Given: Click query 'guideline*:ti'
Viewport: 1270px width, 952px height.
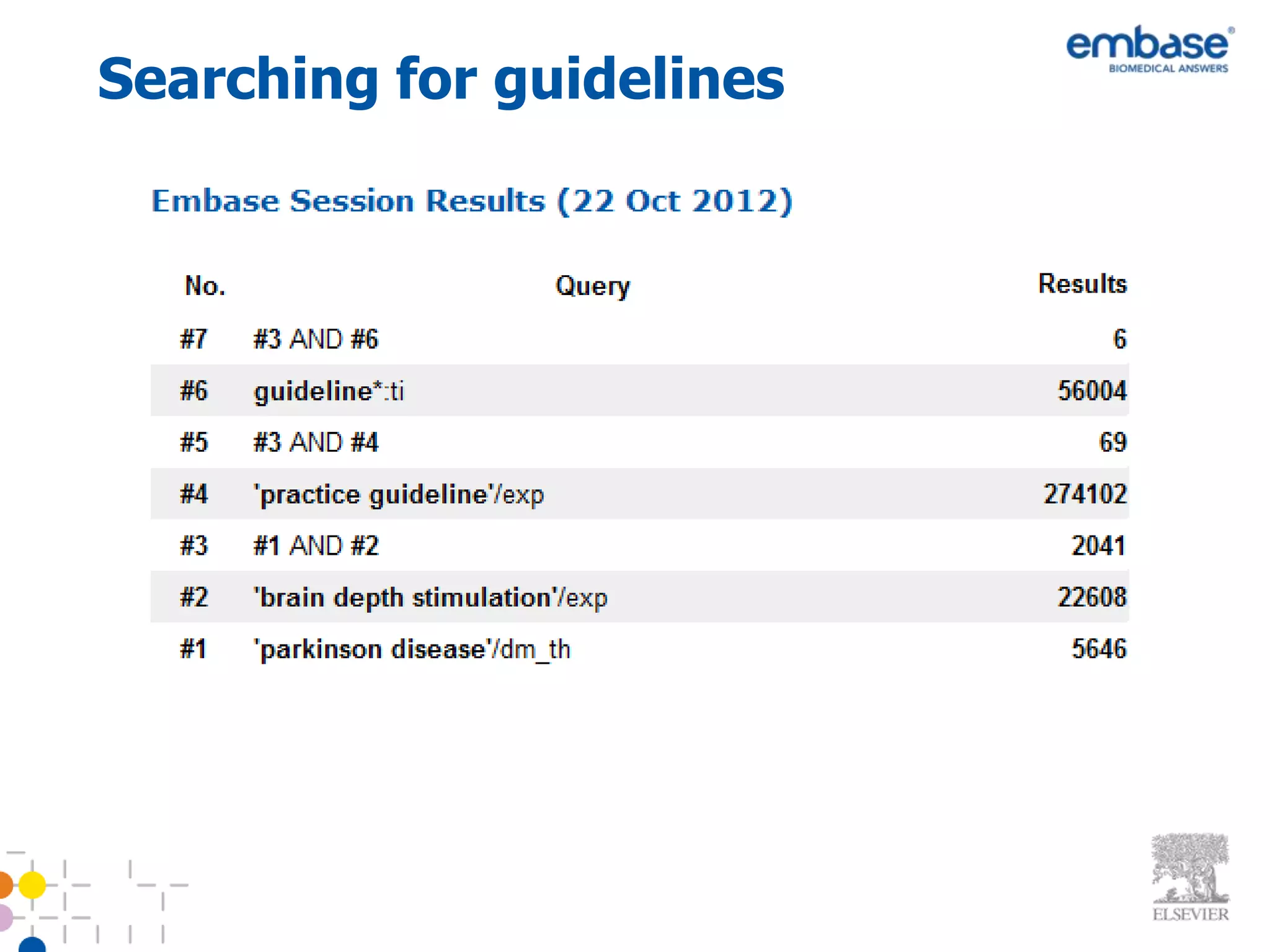Looking at the screenshot, I should (x=329, y=392).
